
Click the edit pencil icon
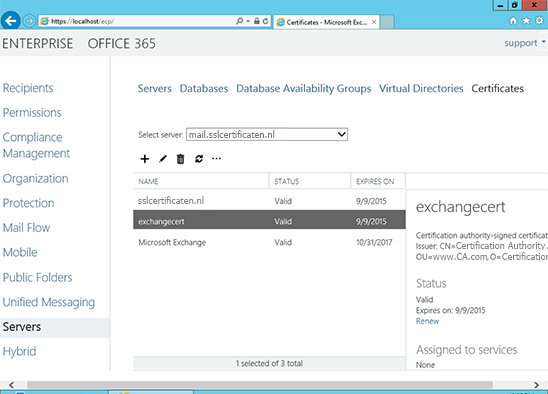pyautogui.click(x=163, y=159)
